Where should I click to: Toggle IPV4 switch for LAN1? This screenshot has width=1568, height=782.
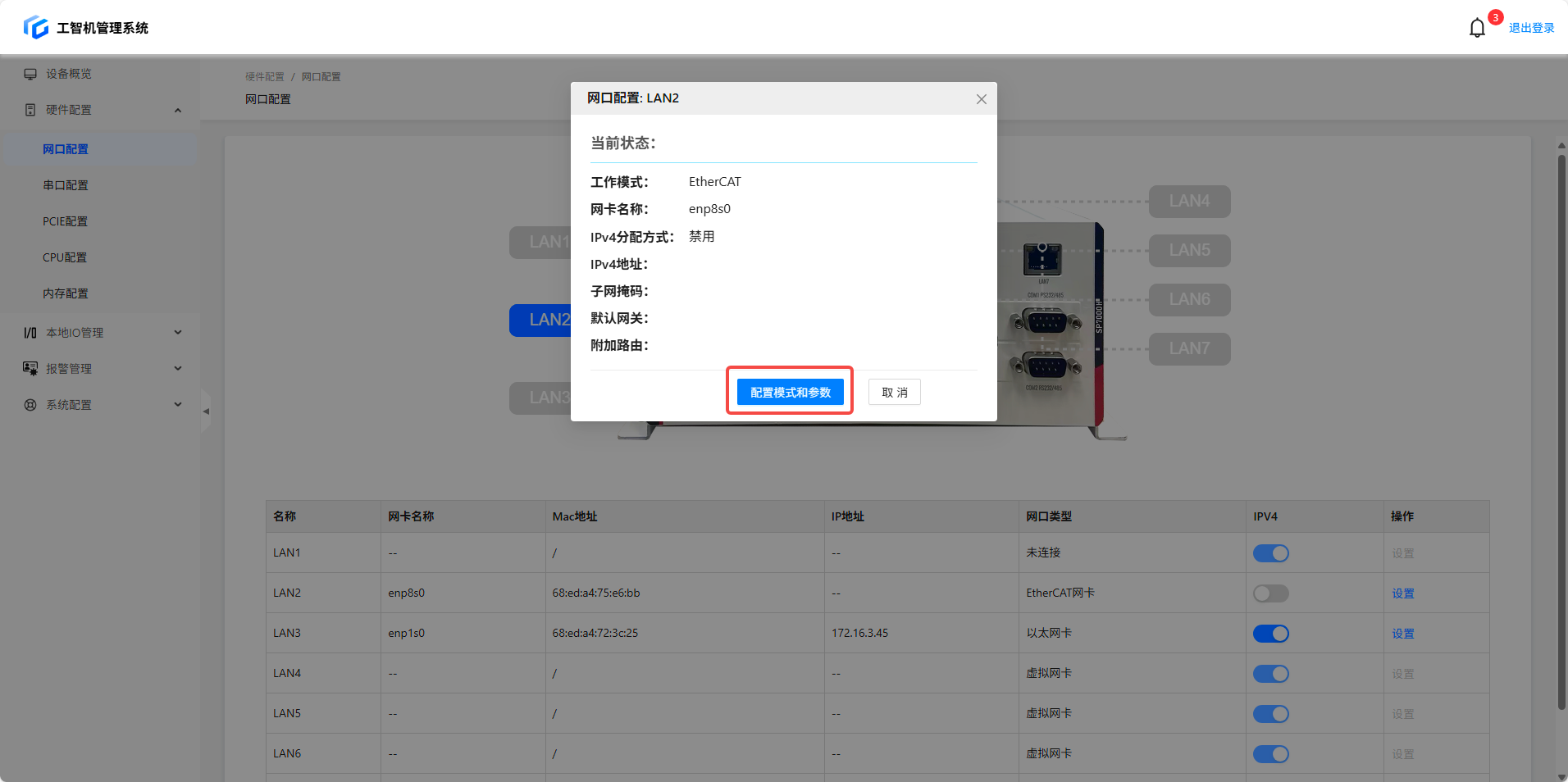[1270, 553]
